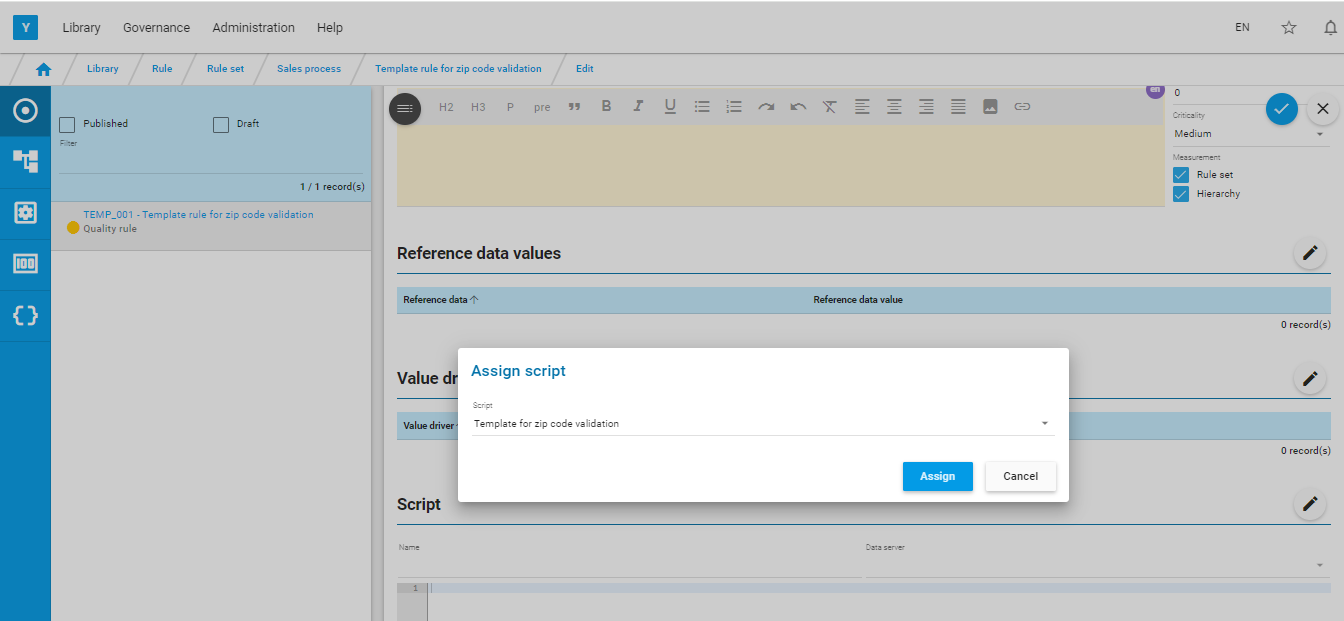Click the purple en language badge
The width and height of the screenshot is (1344, 621).
(1155, 90)
